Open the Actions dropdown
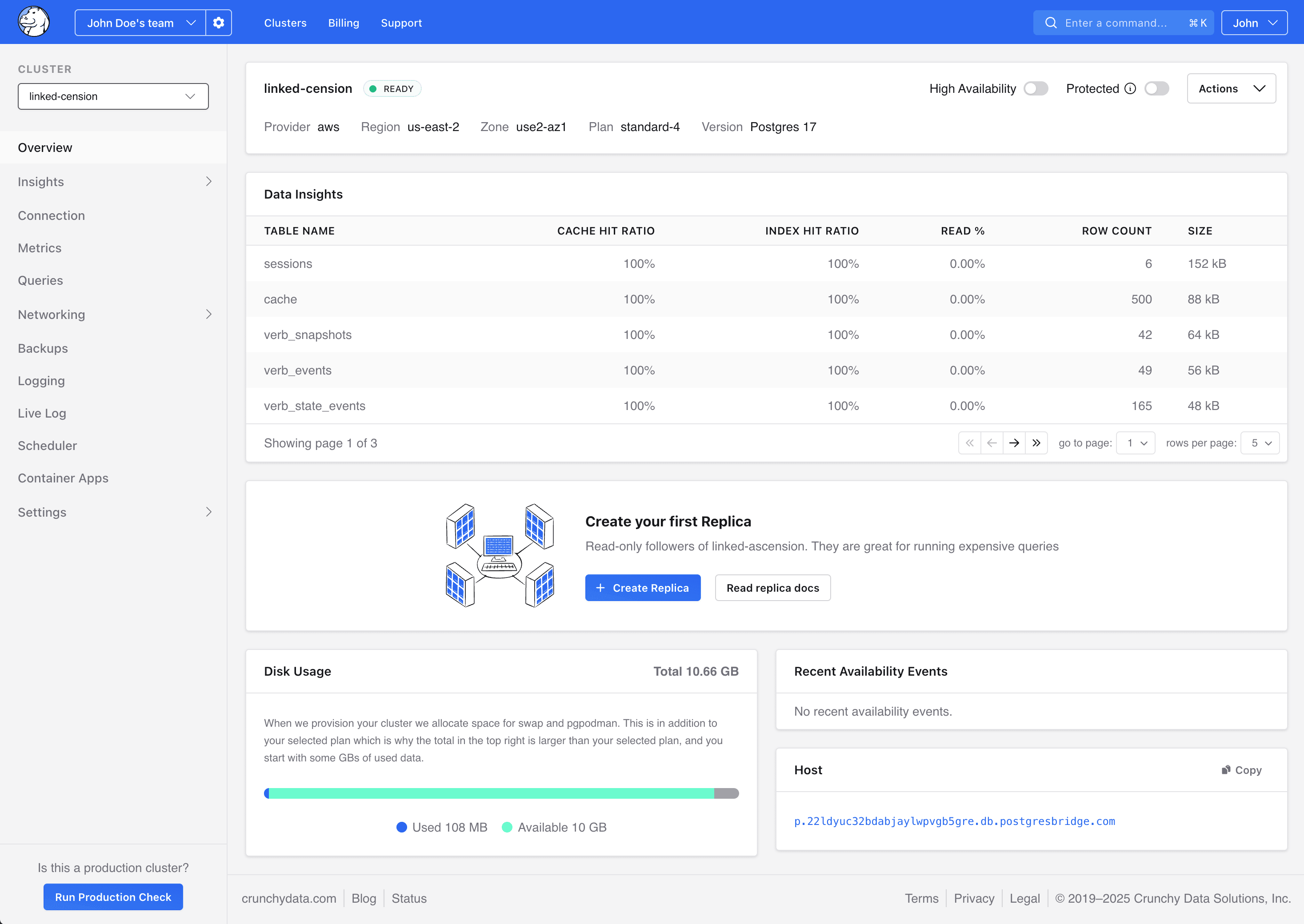The height and width of the screenshot is (924, 1304). tap(1231, 88)
